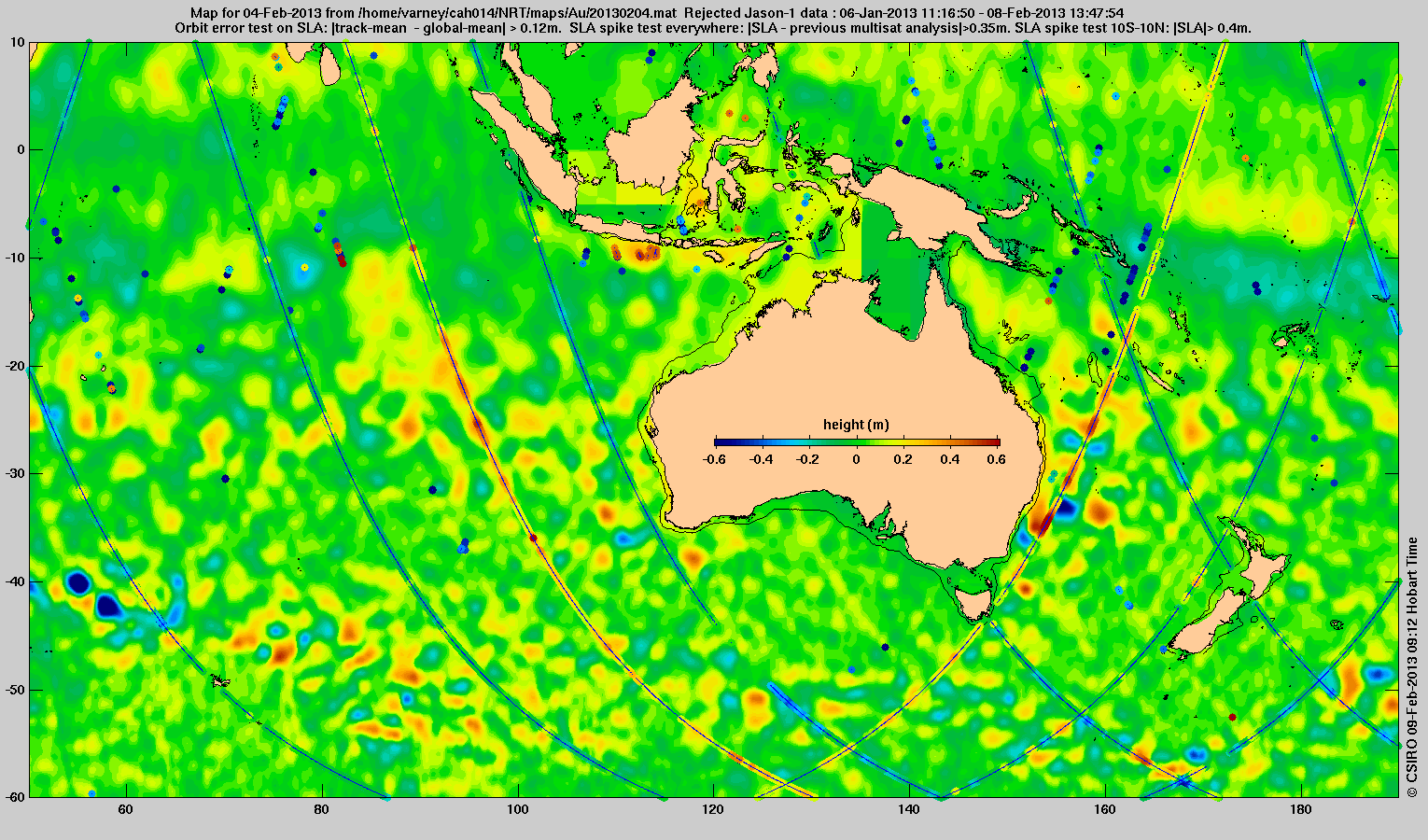Click longitude axis label 180
This screenshot has width=1428, height=840.
[x=1301, y=809]
